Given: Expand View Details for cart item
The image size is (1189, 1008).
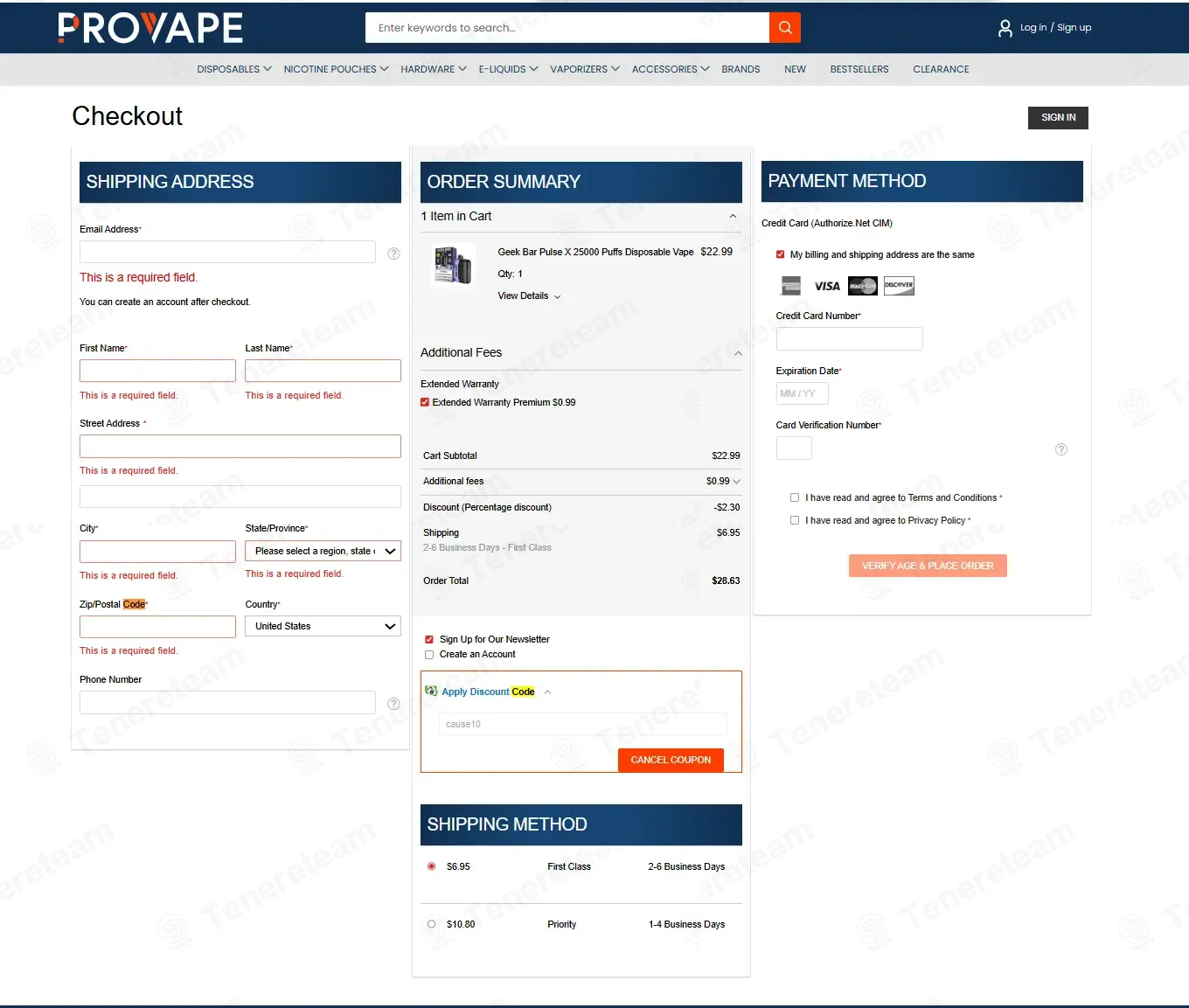Looking at the screenshot, I should pos(529,296).
